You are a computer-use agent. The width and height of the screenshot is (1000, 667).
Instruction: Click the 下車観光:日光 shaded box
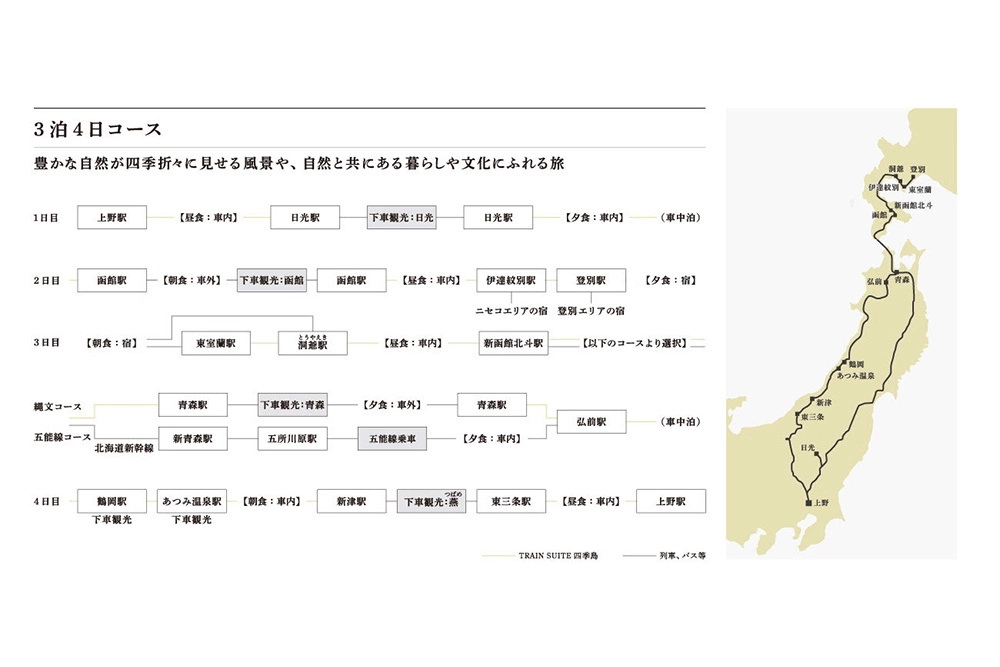[402, 217]
